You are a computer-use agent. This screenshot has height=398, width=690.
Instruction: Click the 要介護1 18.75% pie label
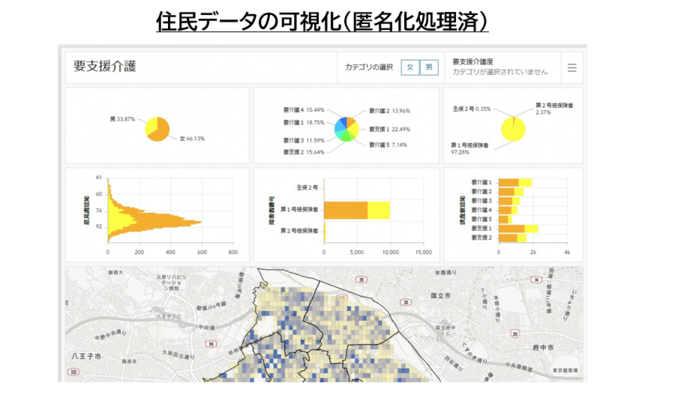point(304,123)
